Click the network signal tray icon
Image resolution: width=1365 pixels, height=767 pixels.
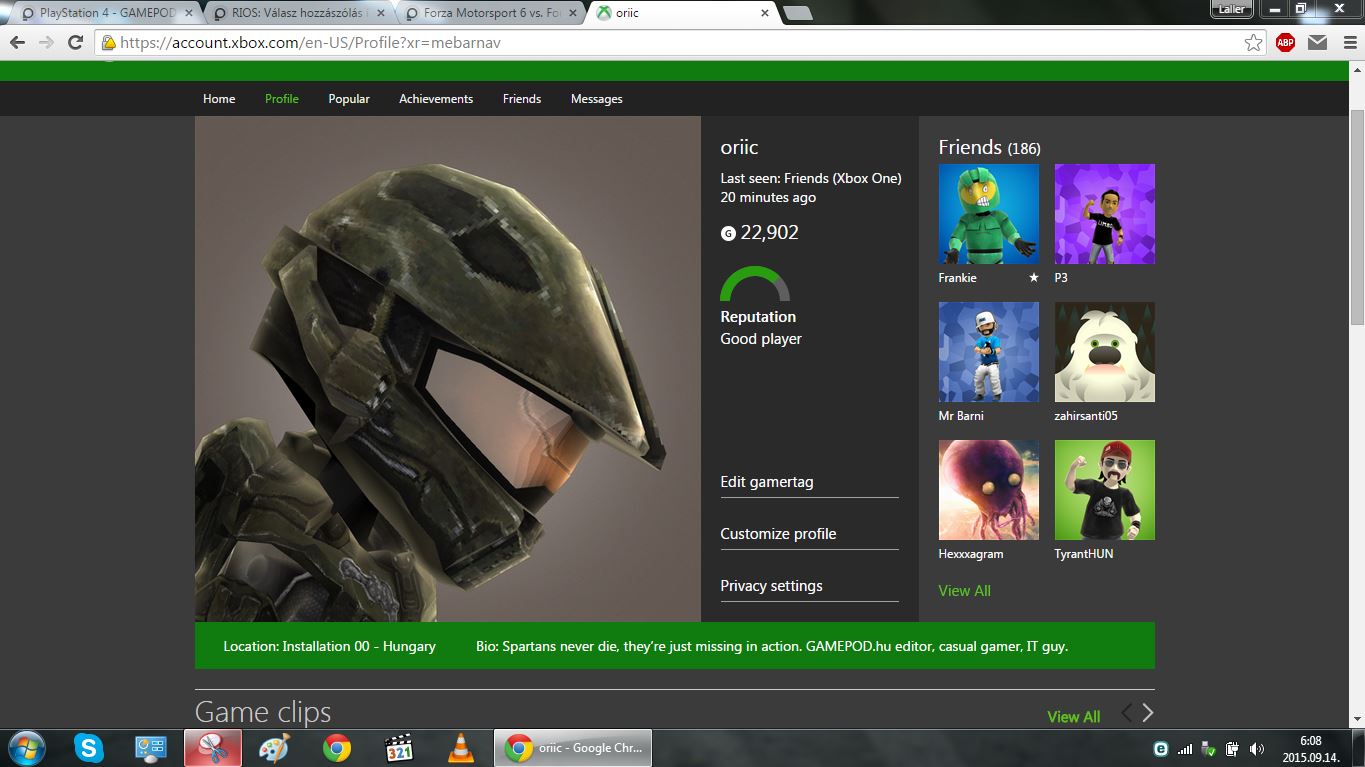coord(1185,748)
